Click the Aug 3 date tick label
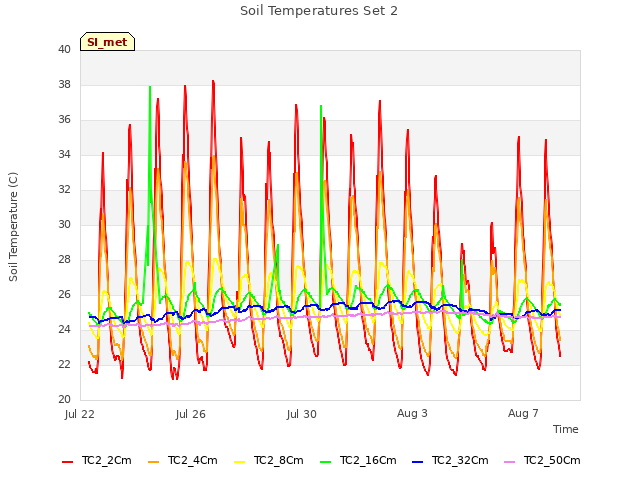Viewport: 640px width, 480px height. pos(412,413)
